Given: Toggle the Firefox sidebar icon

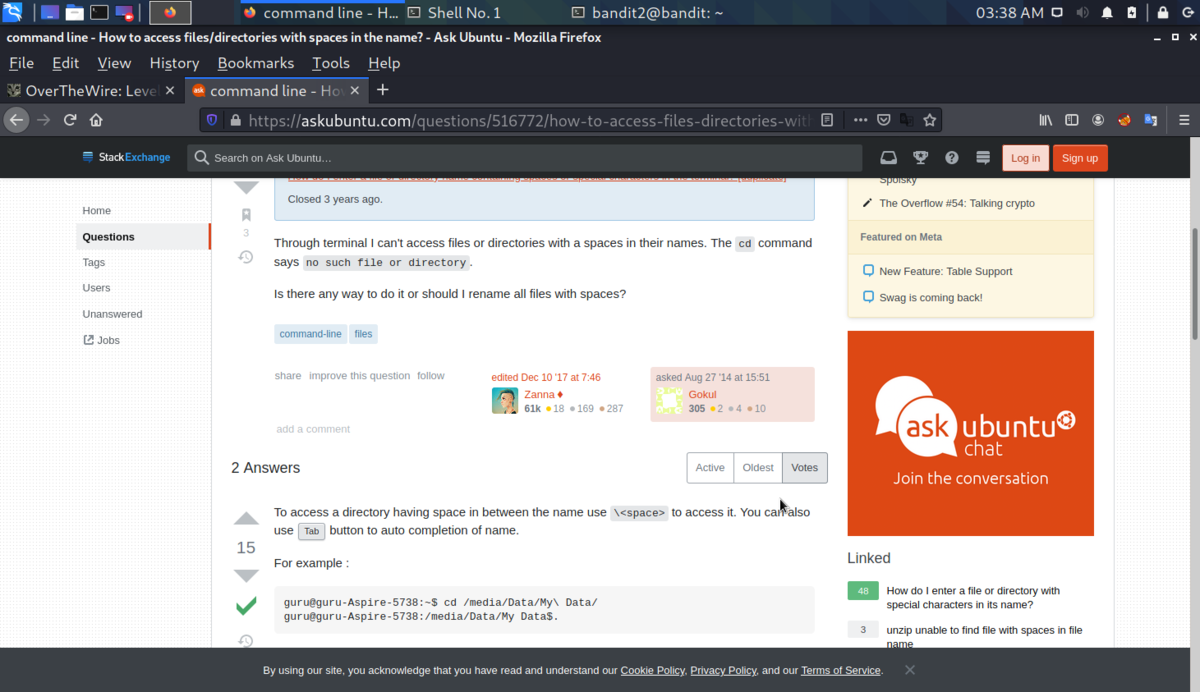Looking at the screenshot, I should (x=1072, y=120).
